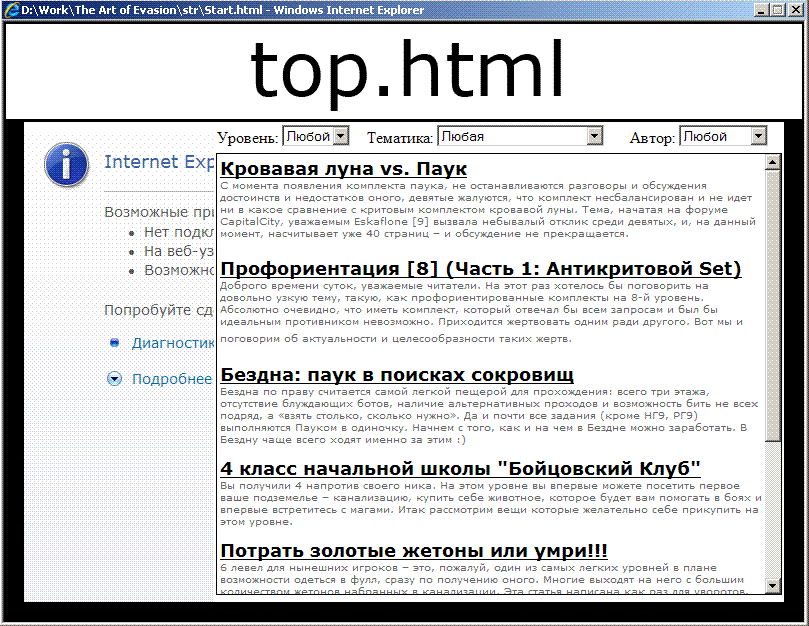
Task: Click the Автор label
Action: tap(652, 138)
